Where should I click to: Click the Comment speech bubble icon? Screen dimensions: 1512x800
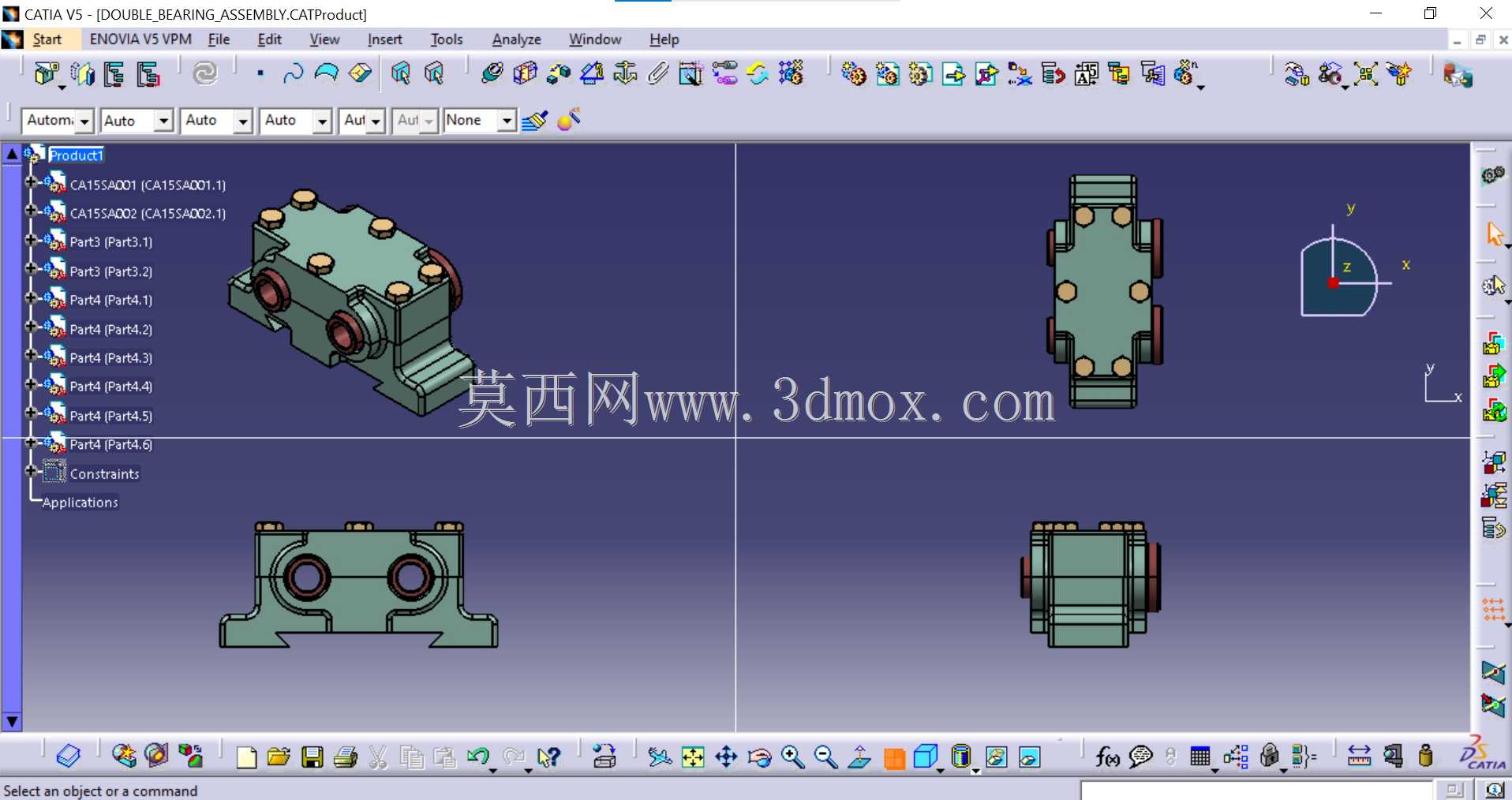coord(1141,757)
